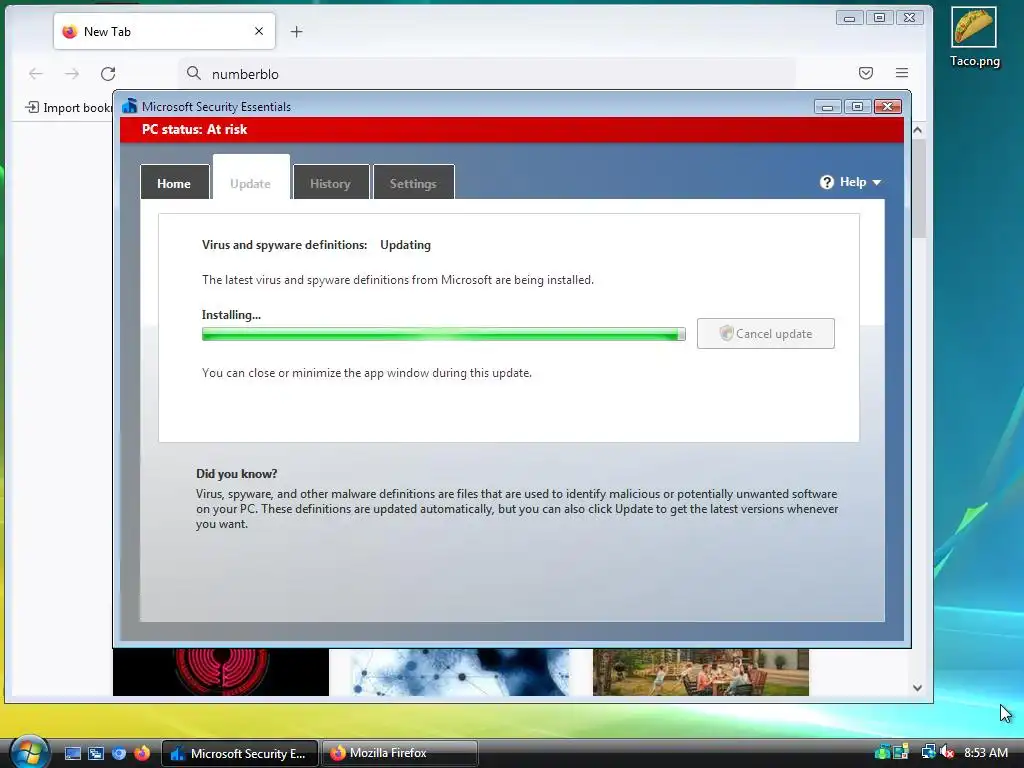Minimize the Security Essentials window
The width and height of the screenshot is (1024, 768).
tap(827, 106)
